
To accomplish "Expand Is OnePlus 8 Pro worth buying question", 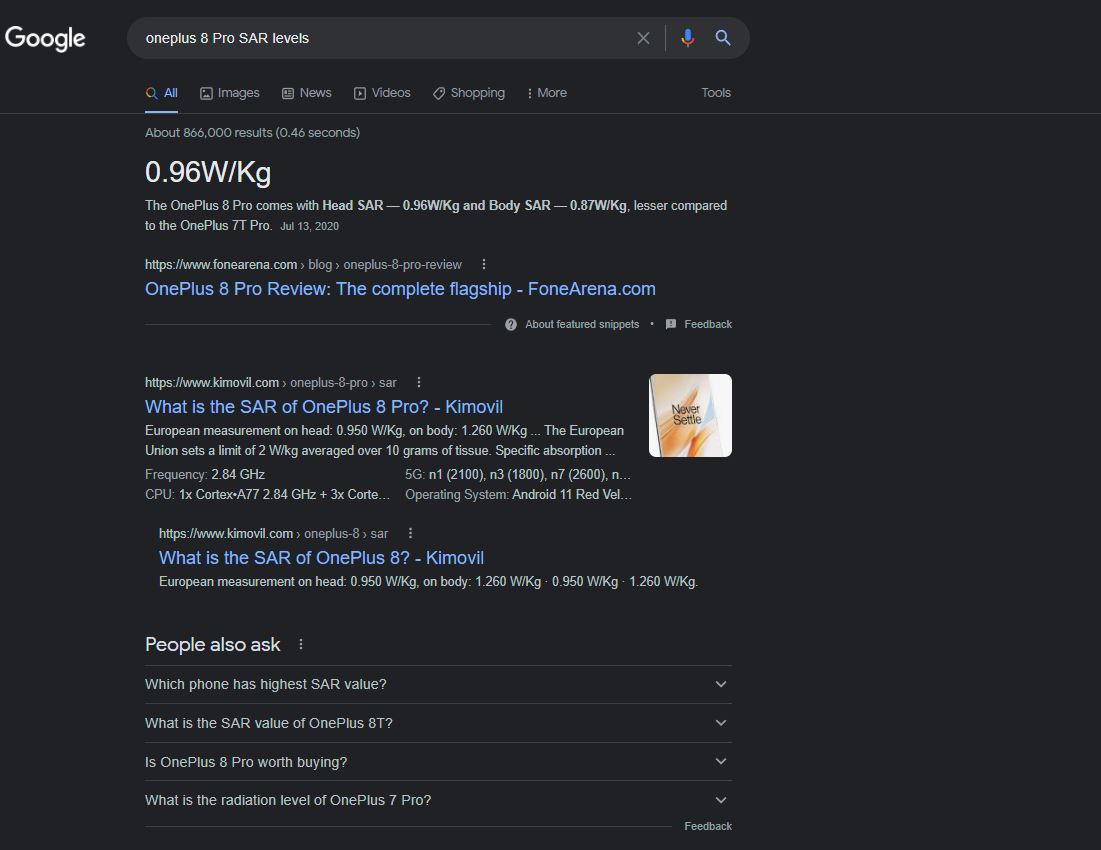I will click(438, 762).
